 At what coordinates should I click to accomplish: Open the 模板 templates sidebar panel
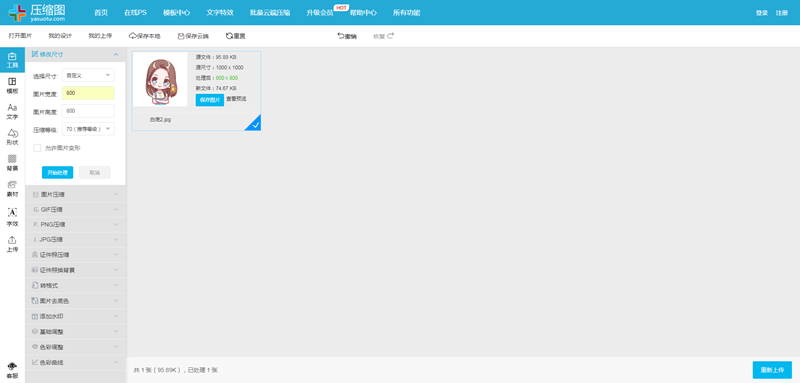coord(12,86)
